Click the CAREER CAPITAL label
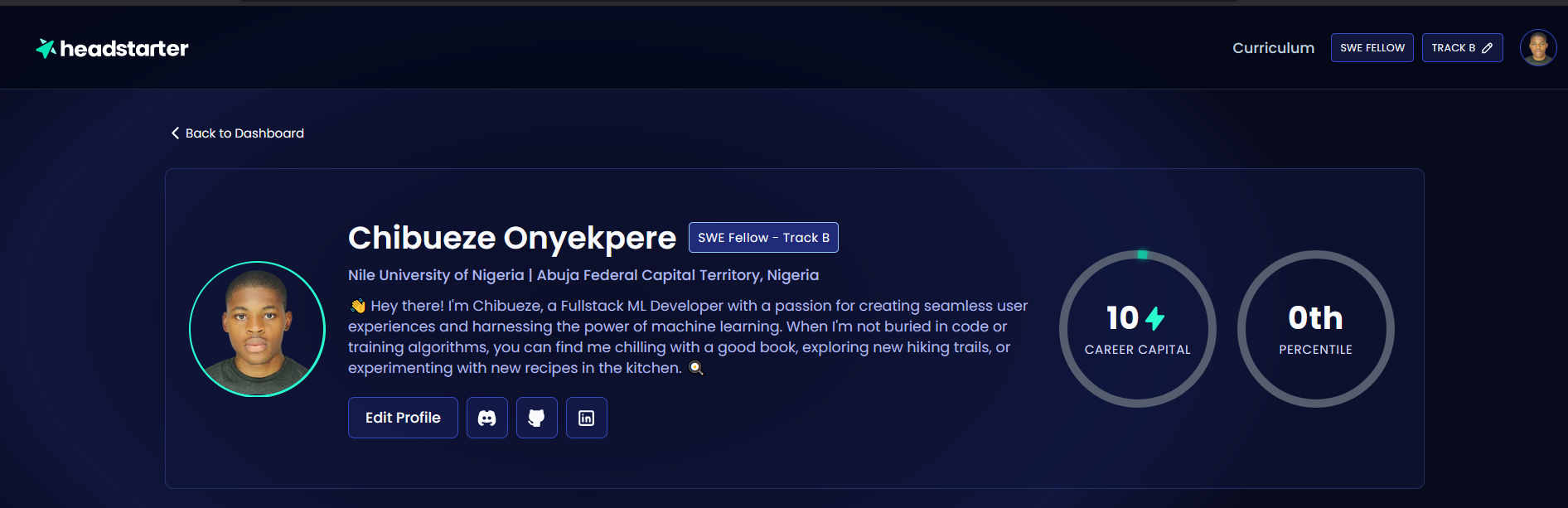1568x508 pixels. click(1138, 350)
